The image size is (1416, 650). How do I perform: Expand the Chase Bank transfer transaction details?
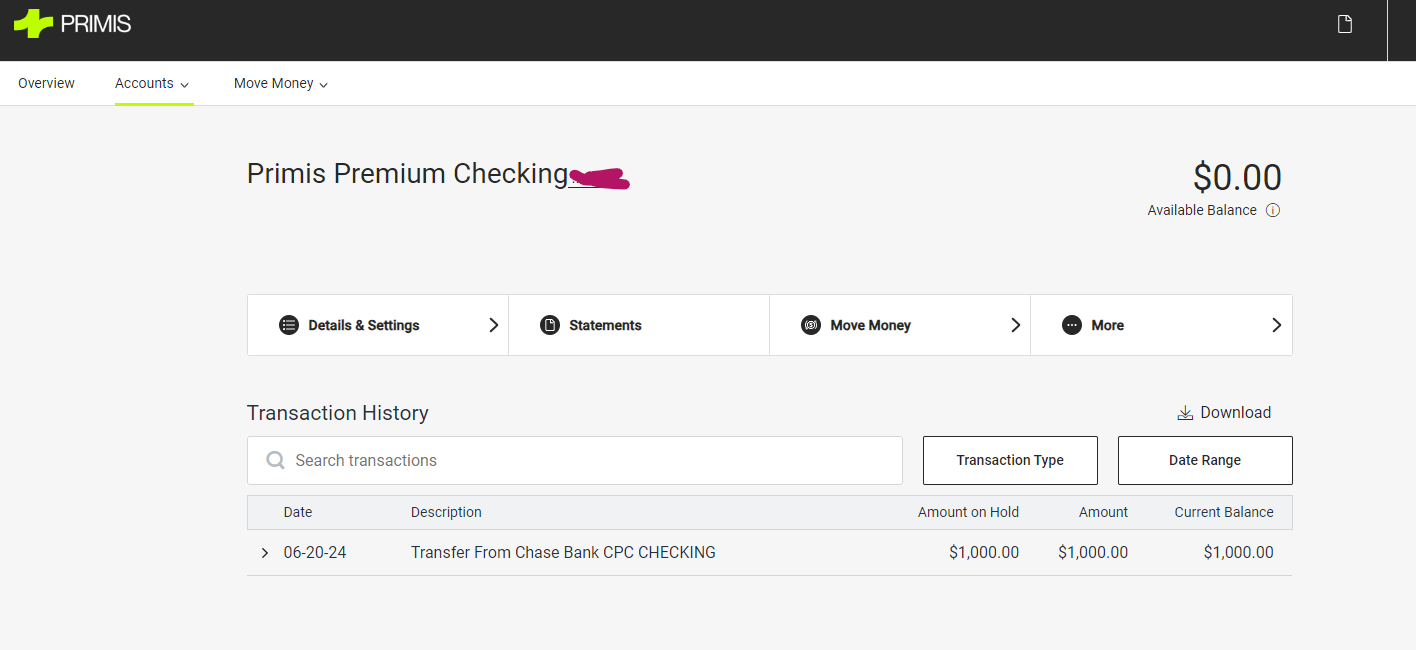[x=264, y=552]
